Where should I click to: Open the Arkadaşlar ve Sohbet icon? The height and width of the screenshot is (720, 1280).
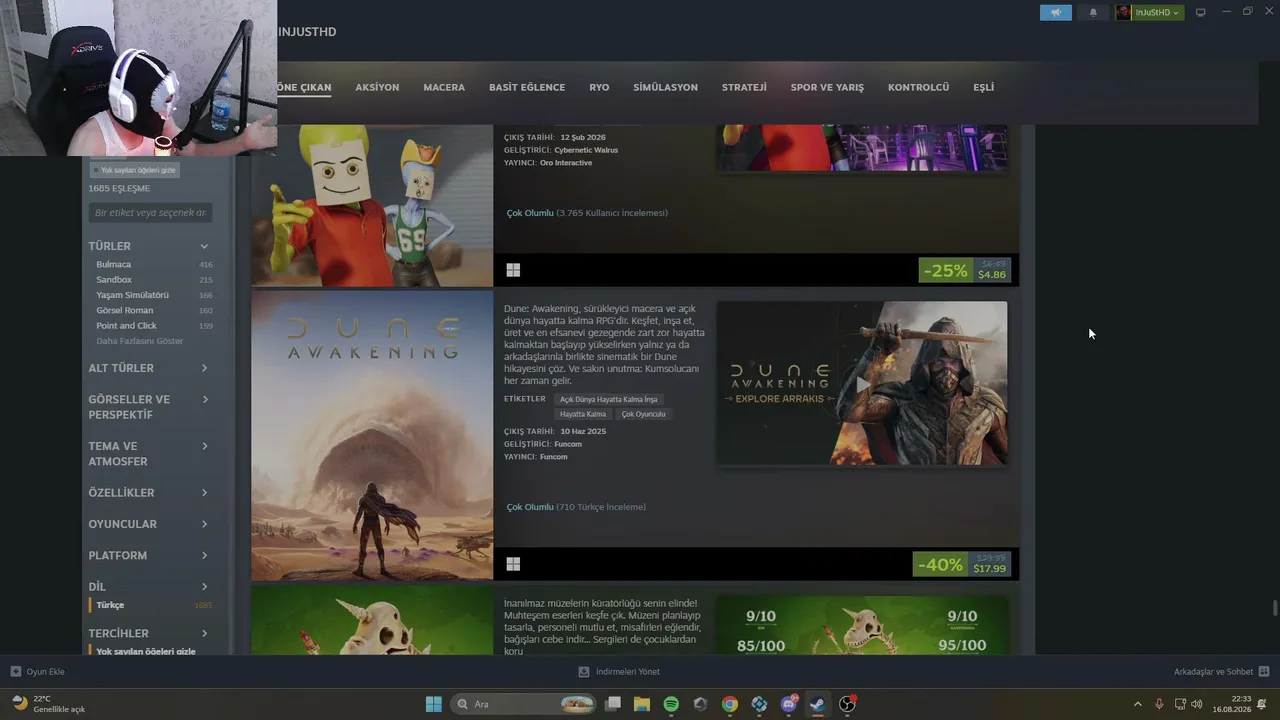(1264, 672)
